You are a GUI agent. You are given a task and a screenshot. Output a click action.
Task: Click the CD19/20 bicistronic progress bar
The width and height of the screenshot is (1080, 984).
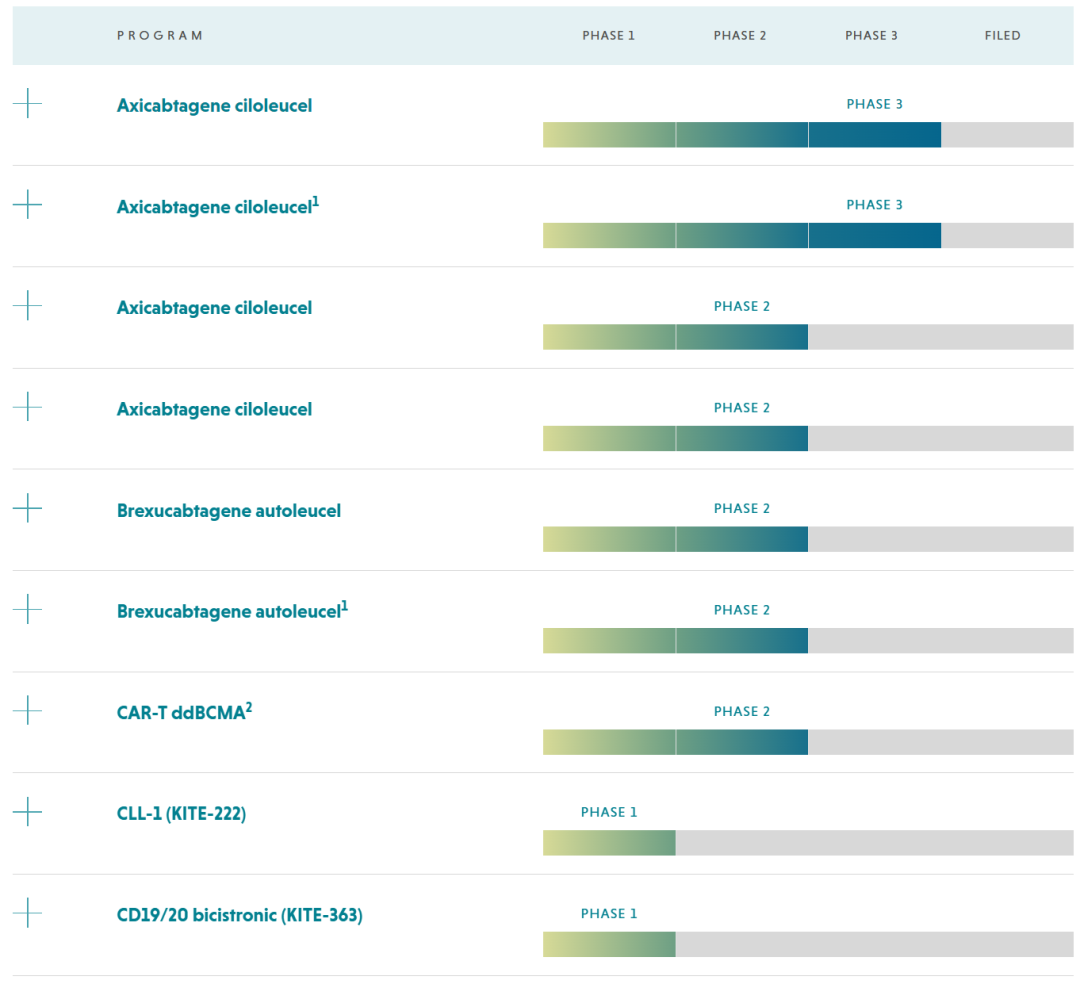(807, 944)
